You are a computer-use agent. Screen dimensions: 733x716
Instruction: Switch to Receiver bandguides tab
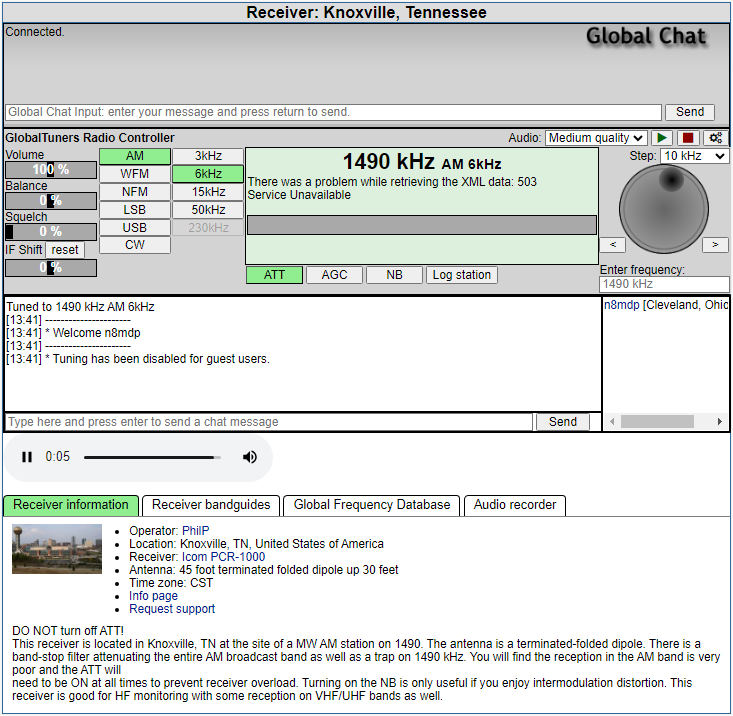(x=211, y=505)
